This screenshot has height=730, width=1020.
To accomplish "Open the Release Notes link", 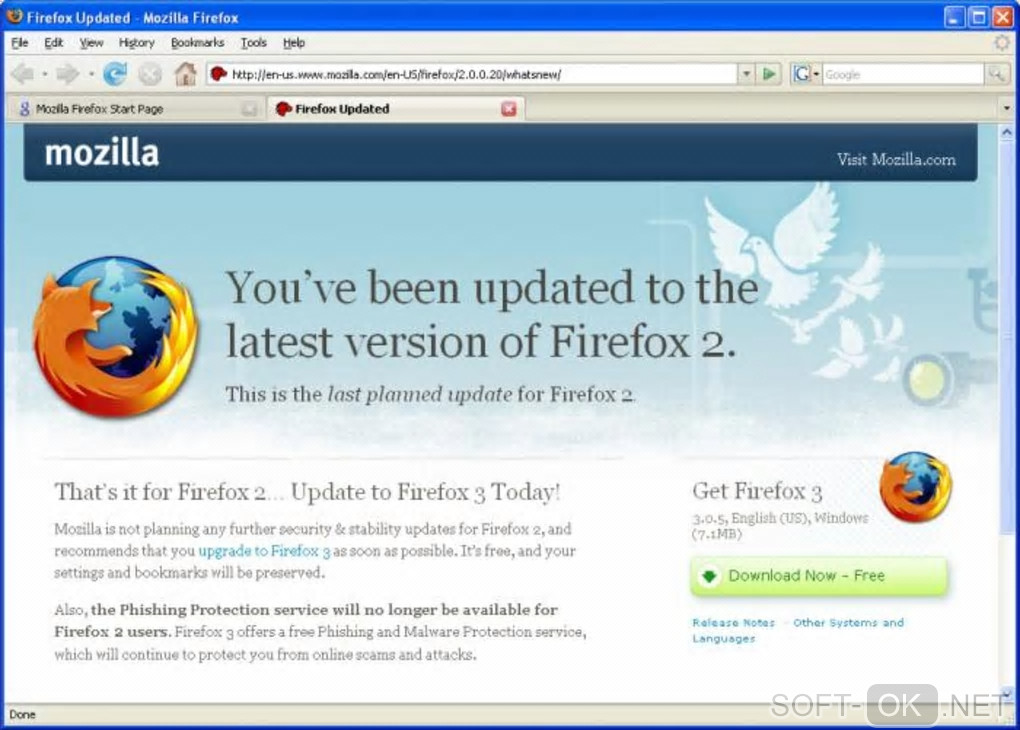I will 733,623.
